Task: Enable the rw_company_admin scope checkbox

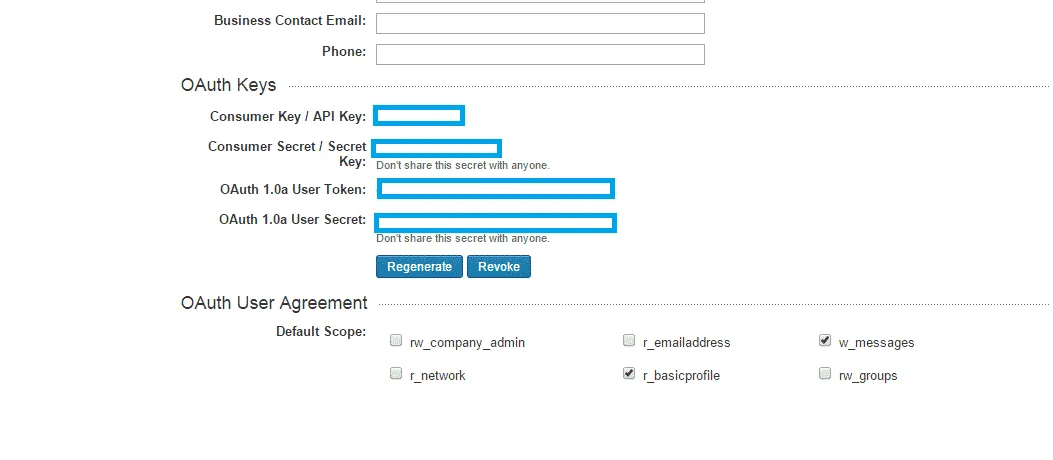Action: pyautogui.click(x=396, y=340)
